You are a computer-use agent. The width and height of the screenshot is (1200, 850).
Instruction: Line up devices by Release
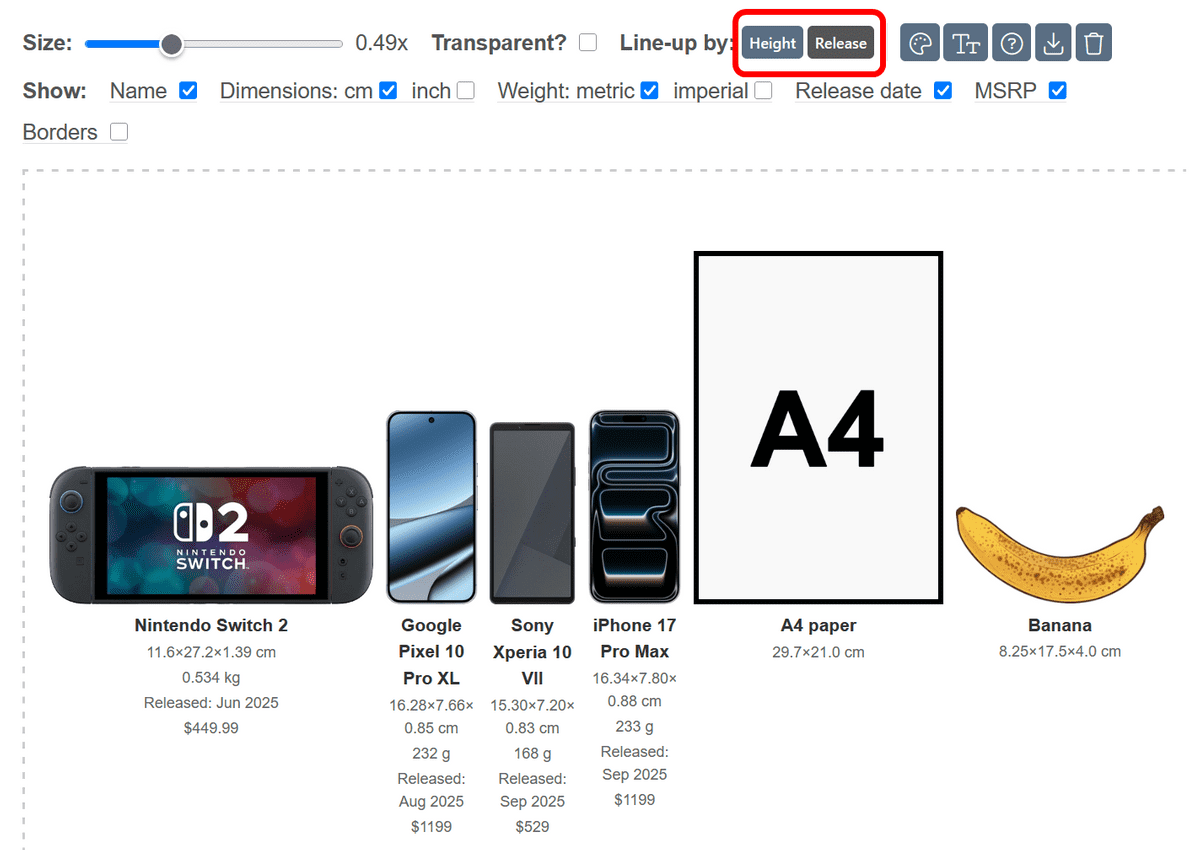point(841,43)
